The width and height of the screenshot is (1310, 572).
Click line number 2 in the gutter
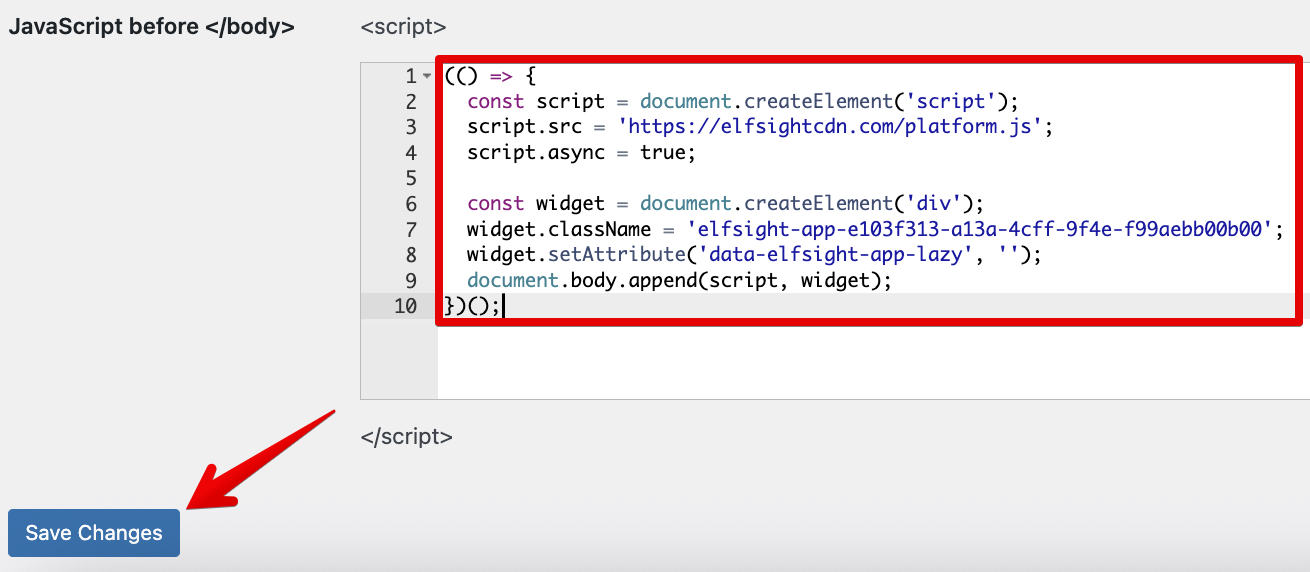point(411,102)
